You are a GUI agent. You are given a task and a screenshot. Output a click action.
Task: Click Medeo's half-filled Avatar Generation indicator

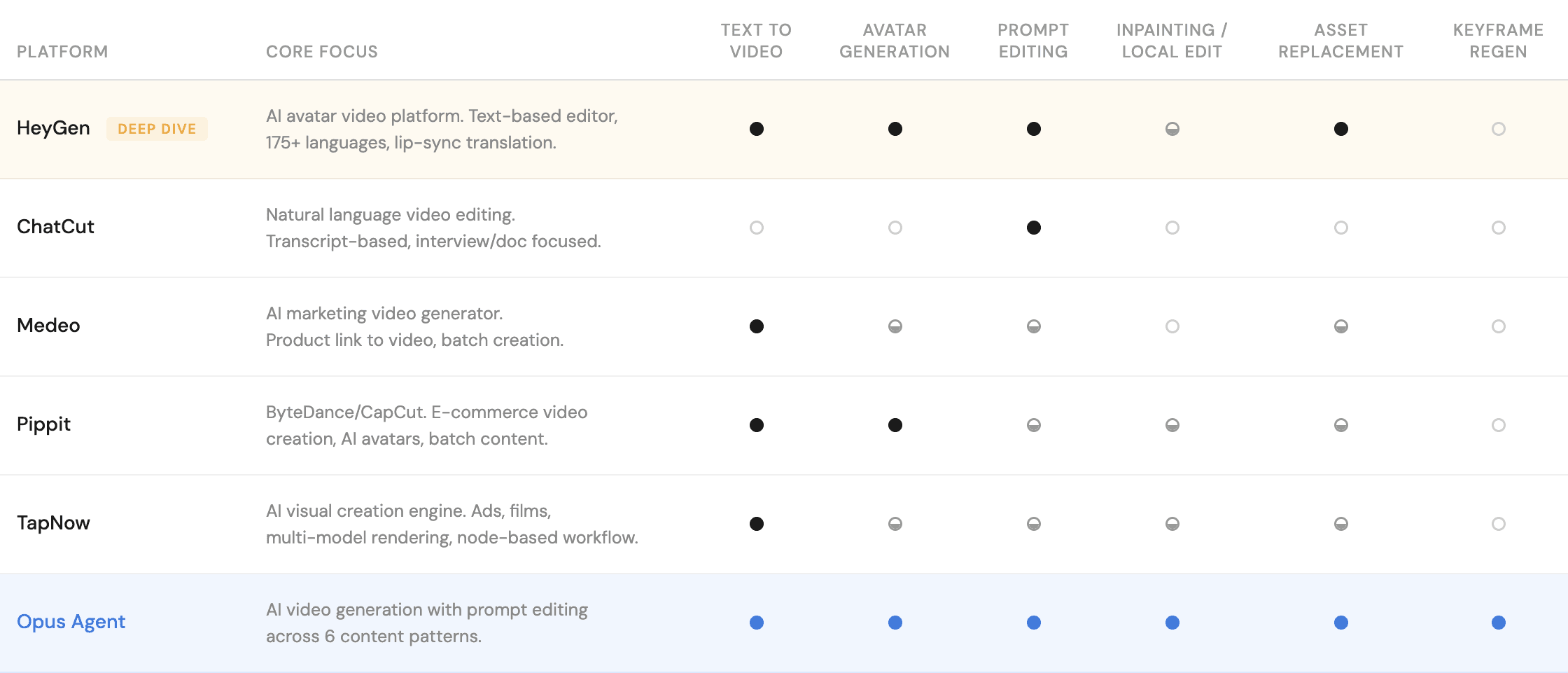pos(895,326)
